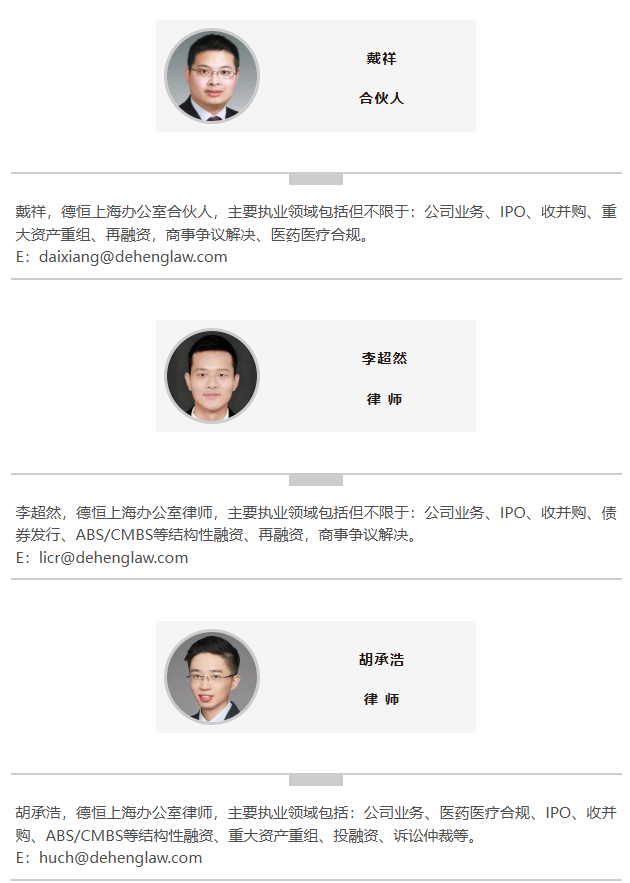Click the name heading 李超然
630x883 pixels.
tap(384, 358)
